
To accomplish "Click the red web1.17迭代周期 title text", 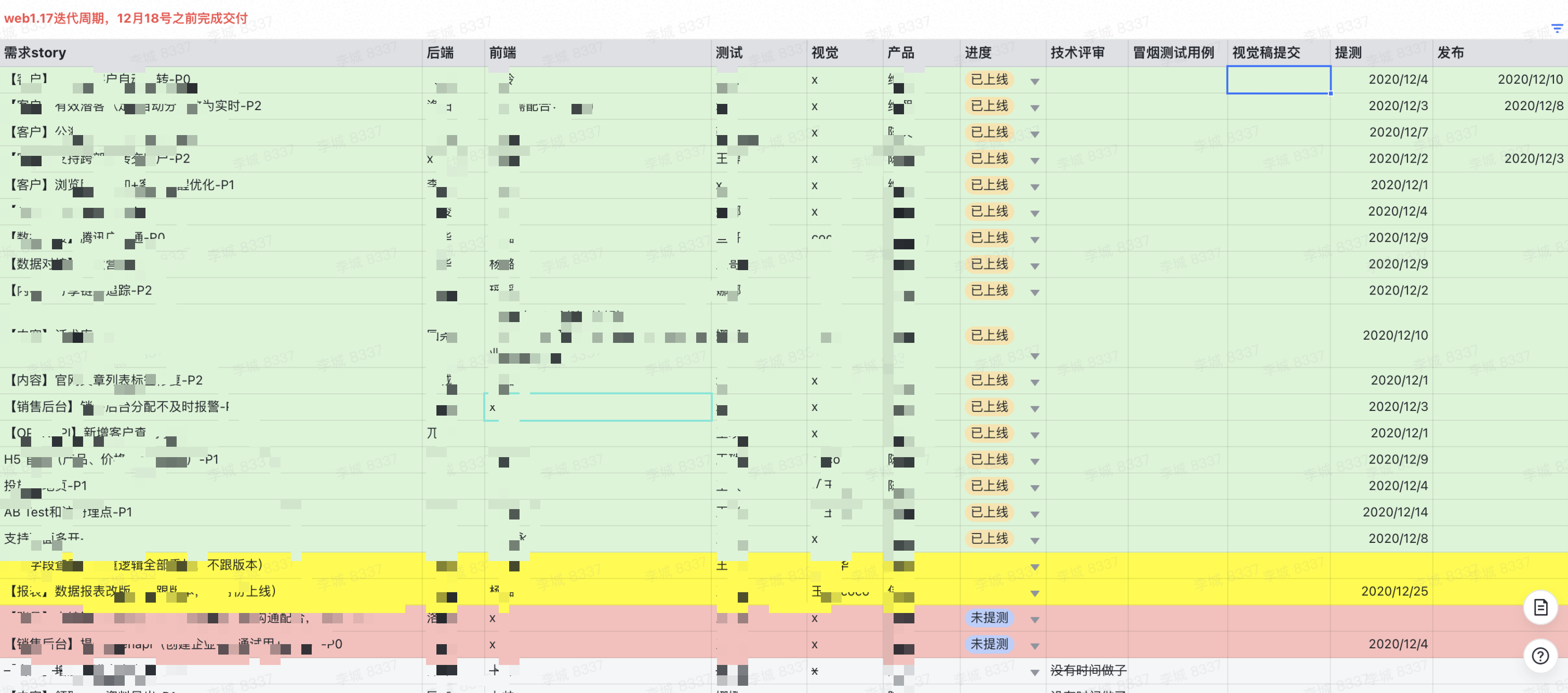I will 126,18.
